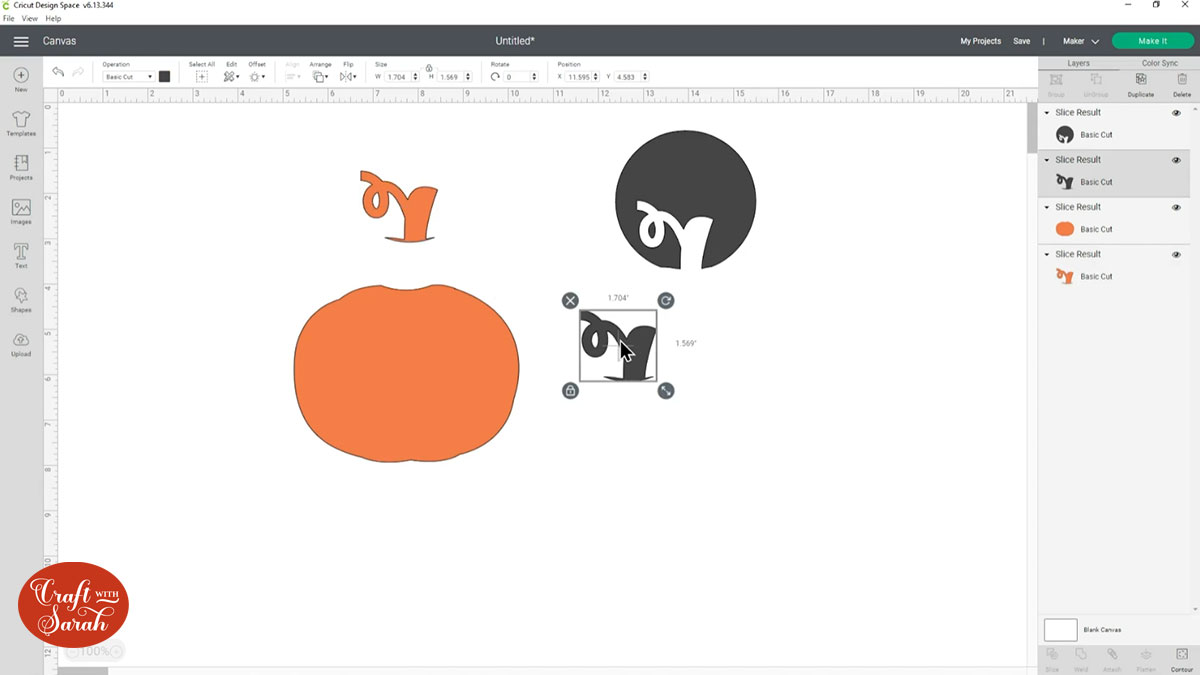Hide the first Slice Result layer

[1176, 113]
